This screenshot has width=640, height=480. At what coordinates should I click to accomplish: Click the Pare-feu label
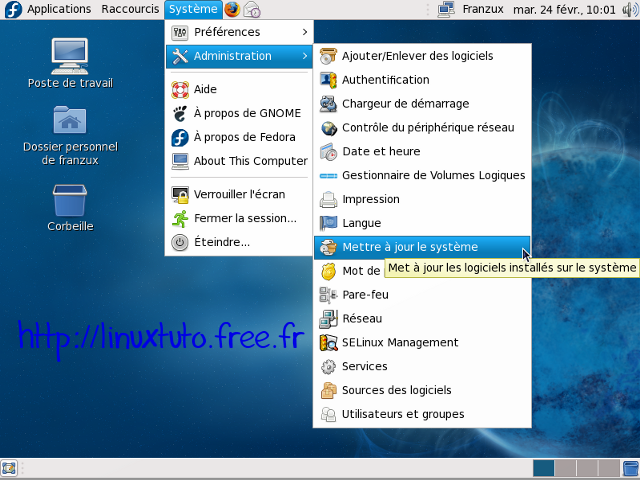(x=365, y=295)
